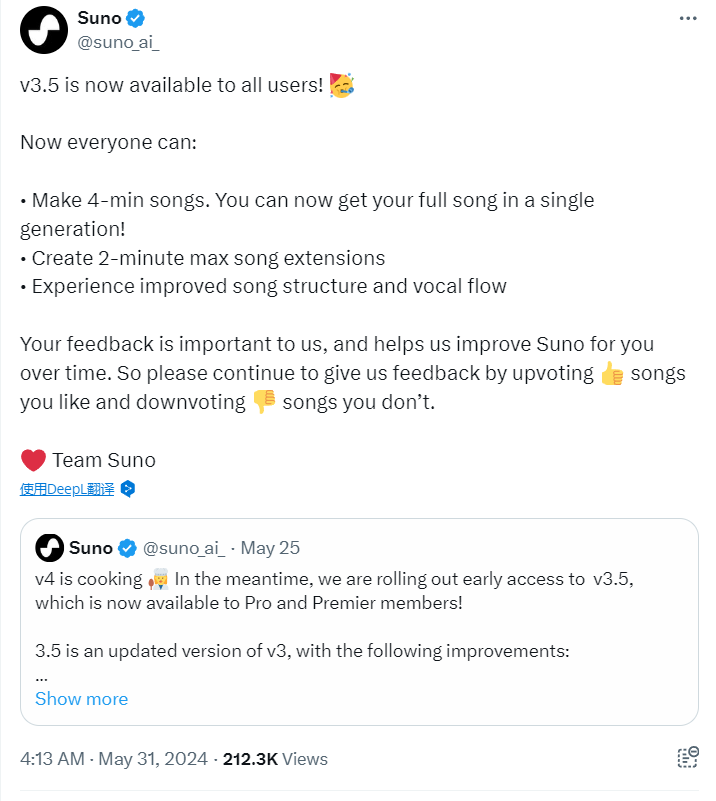This screenshot has width=716, height=801.
Task: Expand the quoted tweet with Show more
Action: pos(81,698)
